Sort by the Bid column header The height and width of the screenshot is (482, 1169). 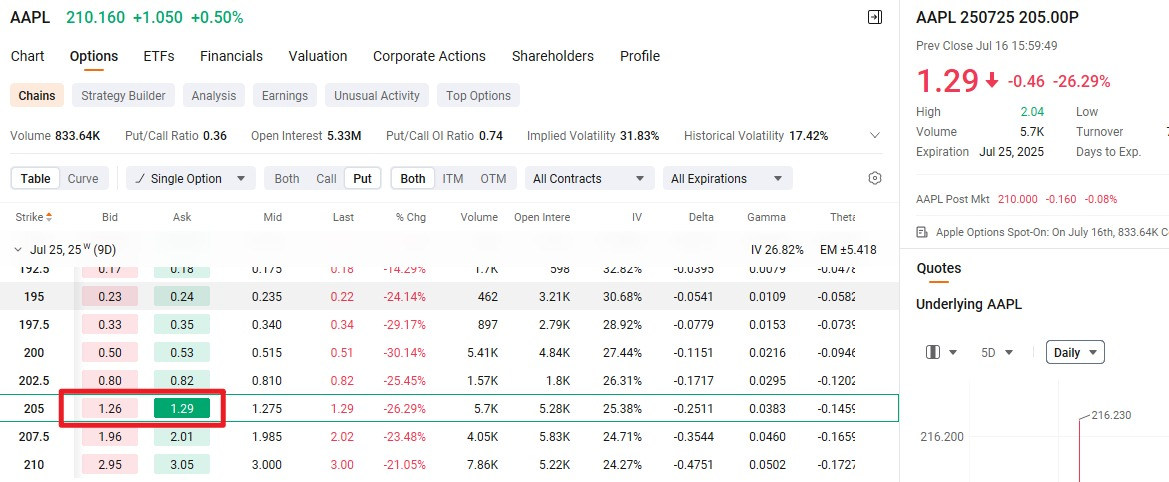point(110,218)
